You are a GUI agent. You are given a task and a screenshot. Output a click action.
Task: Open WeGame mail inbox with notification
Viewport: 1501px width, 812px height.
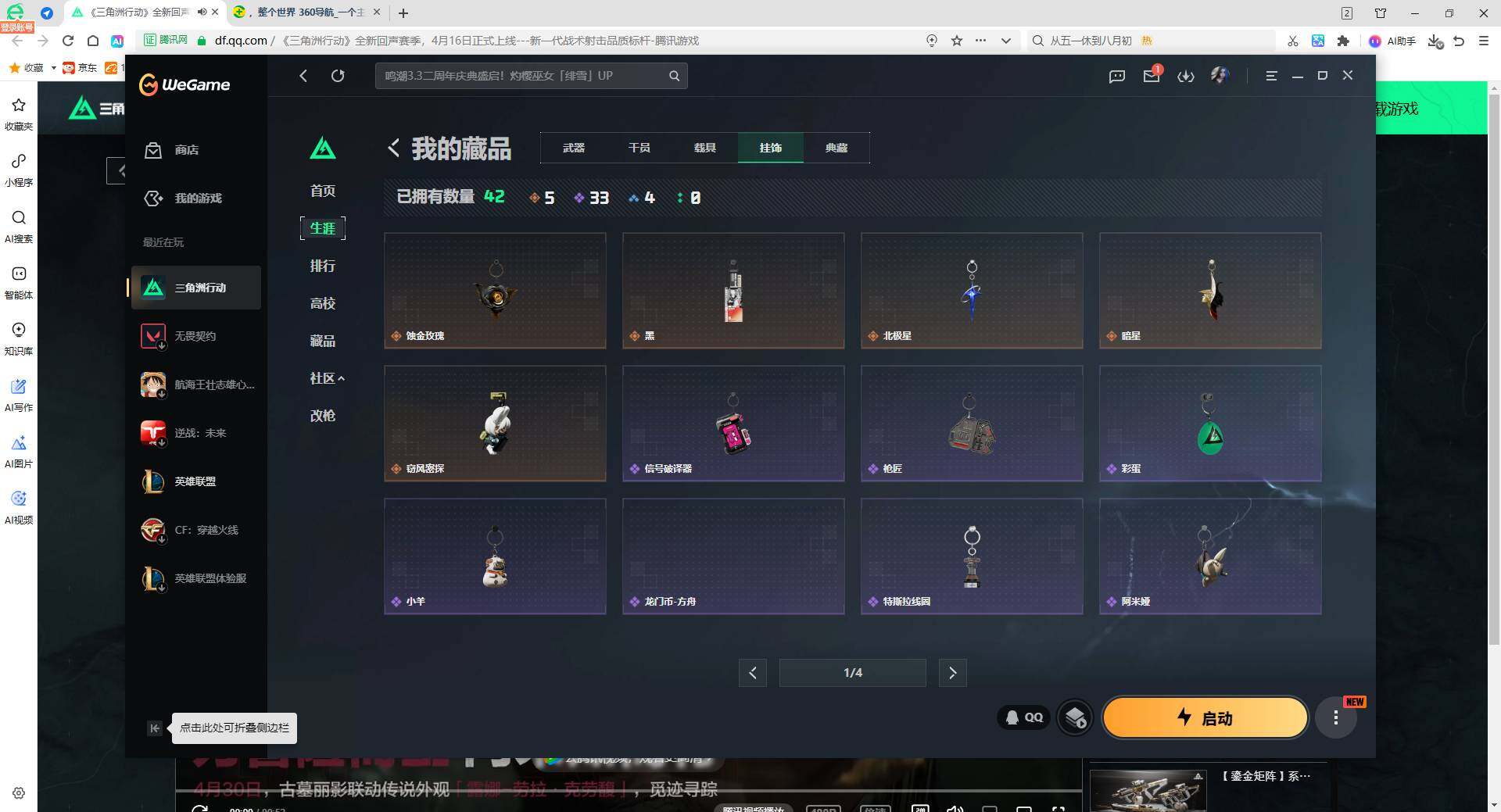click(1152, 75)
